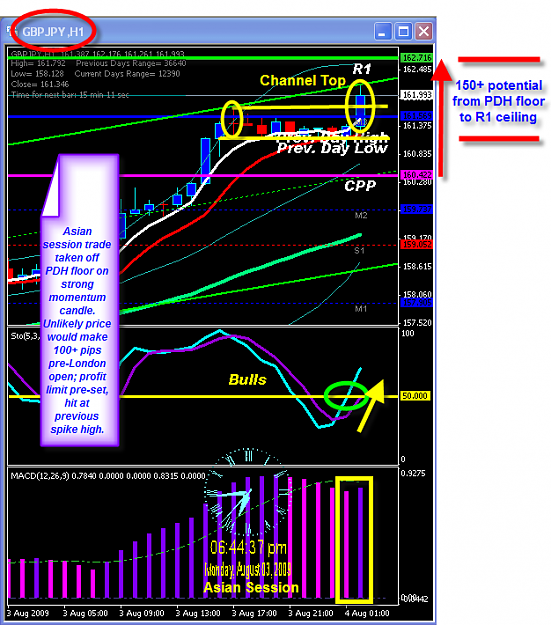Screen dimensions: 551x625
Task: Click the 161.375 price scale value
Action: [417, 126]
